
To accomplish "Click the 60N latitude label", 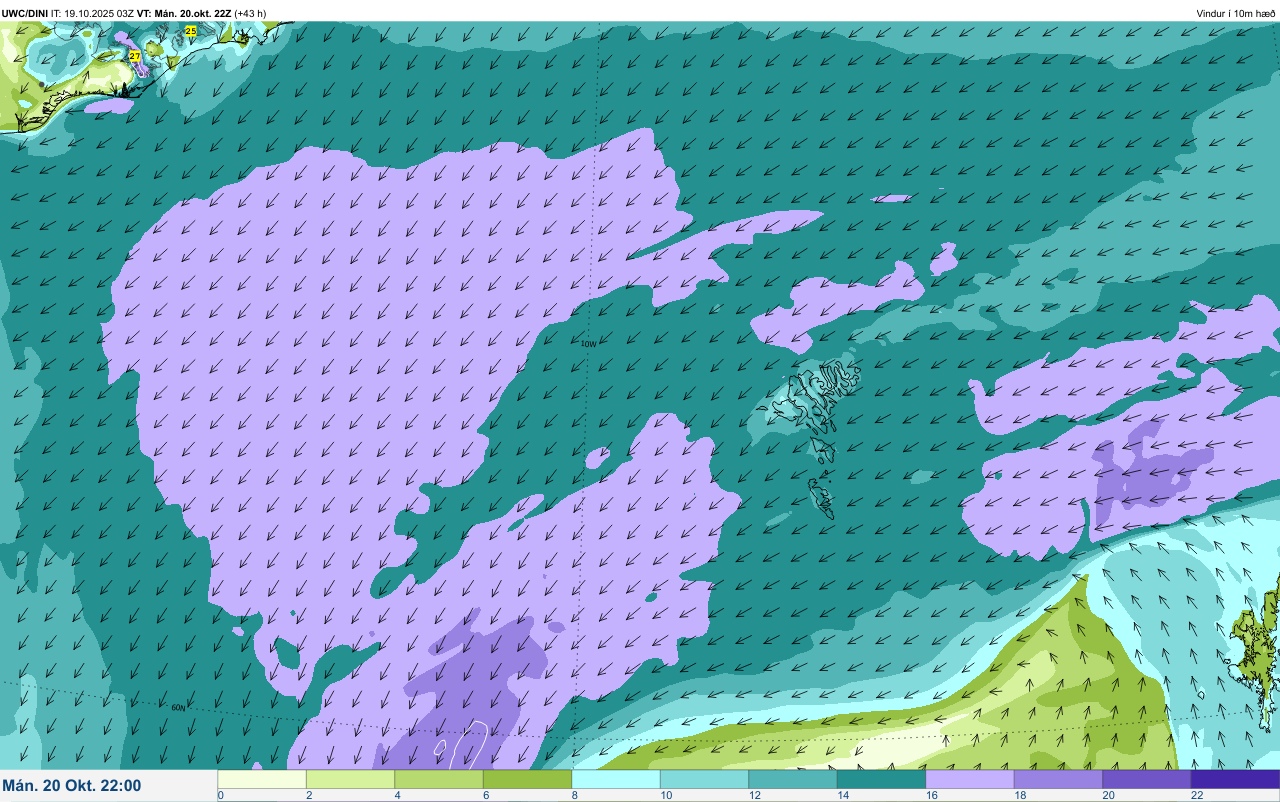I will [178, 707].
